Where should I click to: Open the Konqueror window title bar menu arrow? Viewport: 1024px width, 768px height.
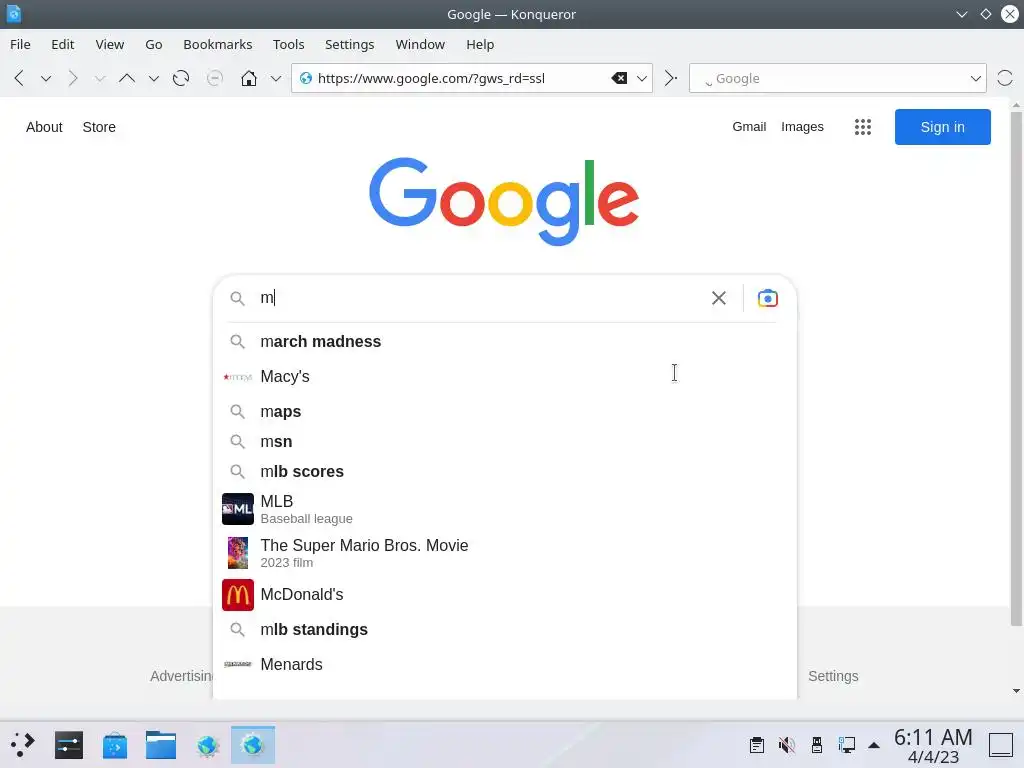(x=962, y=14)
